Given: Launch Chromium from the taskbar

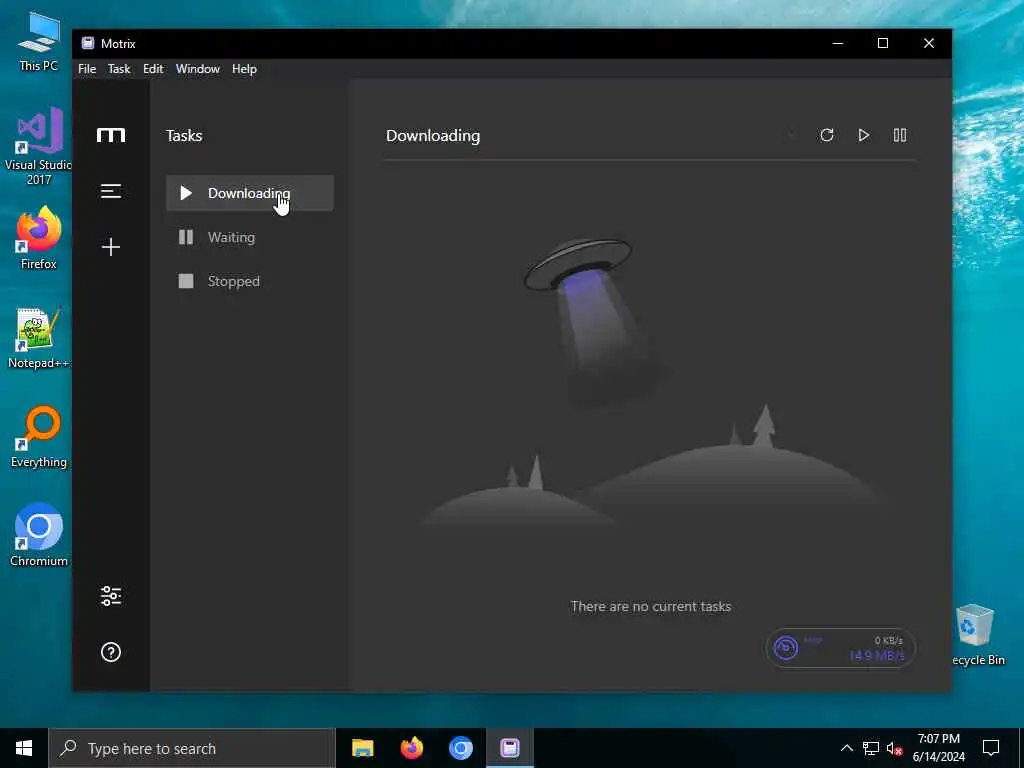Looking at the screenshot, I should pos(460,748).
